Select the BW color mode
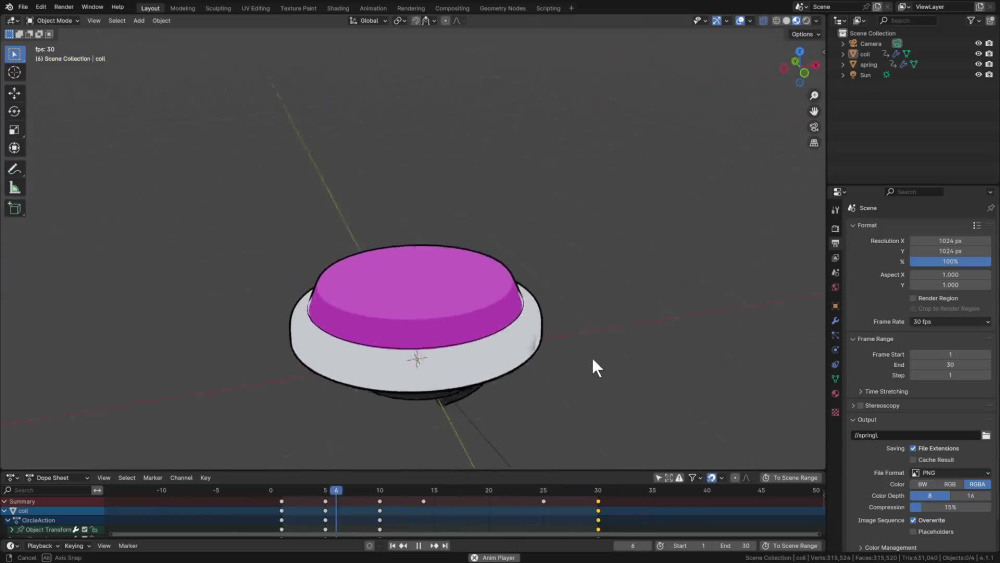The height and width of the screenshot is (563, 1000). (x=923, y=485)
